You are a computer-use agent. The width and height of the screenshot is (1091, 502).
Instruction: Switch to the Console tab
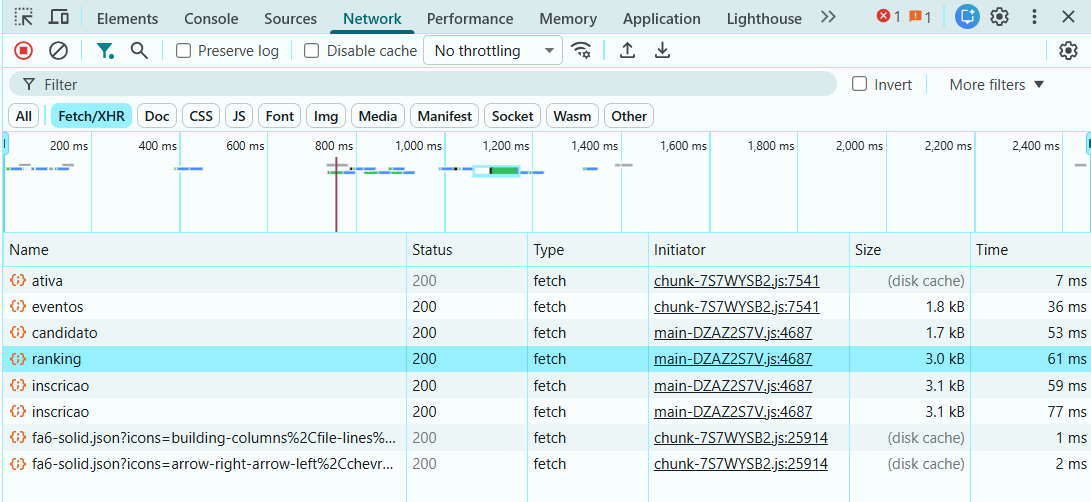pyautogui.click(x=211, y=19)
